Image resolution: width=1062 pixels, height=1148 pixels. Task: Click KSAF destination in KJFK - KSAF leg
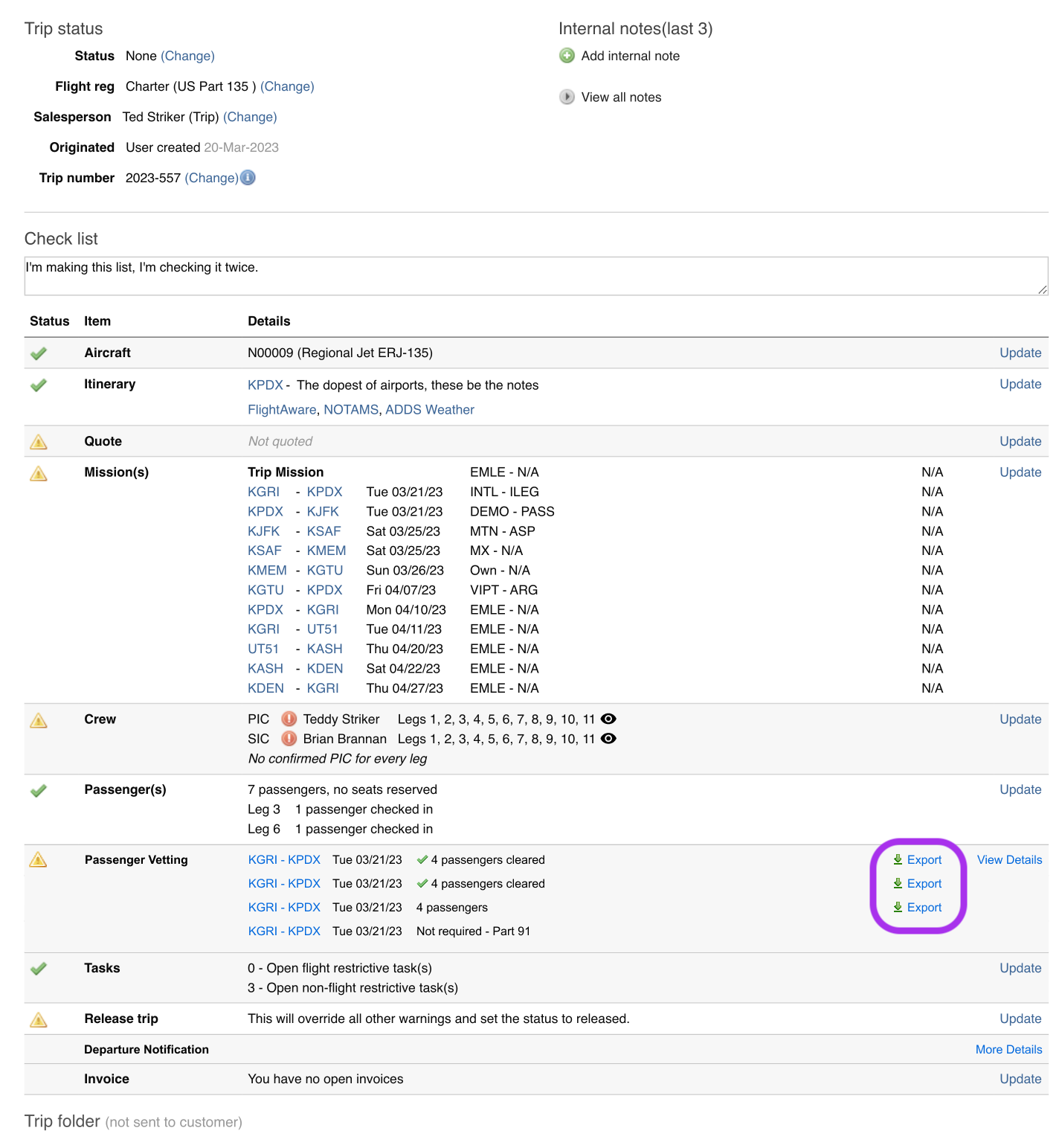coord(324,531)
